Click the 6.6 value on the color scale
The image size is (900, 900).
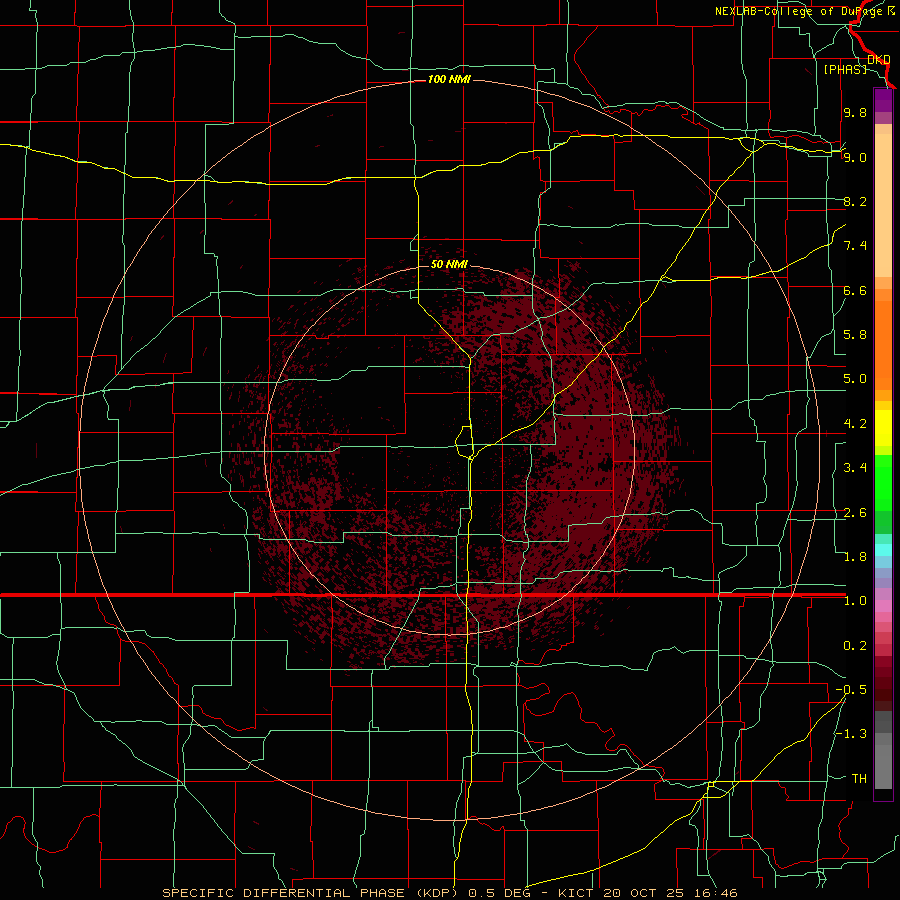pyautogui.click(x=855, y=290)
